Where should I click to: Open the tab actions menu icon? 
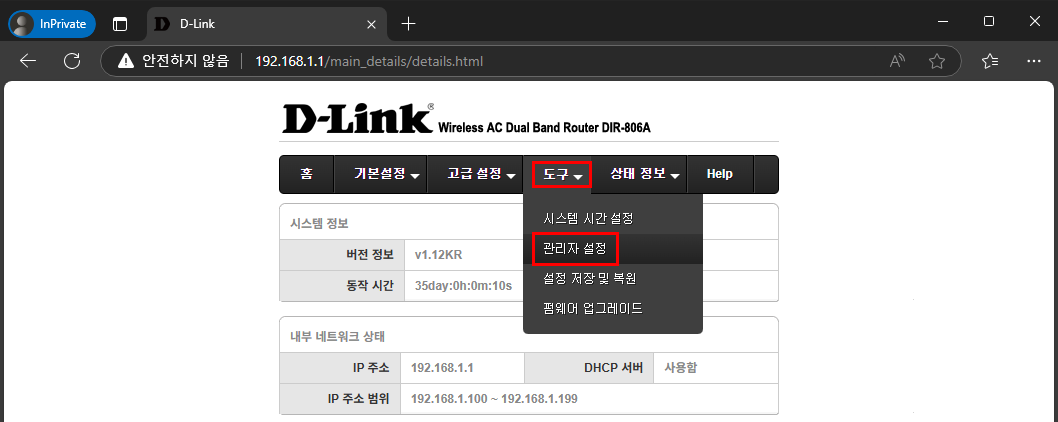[119, 24]
